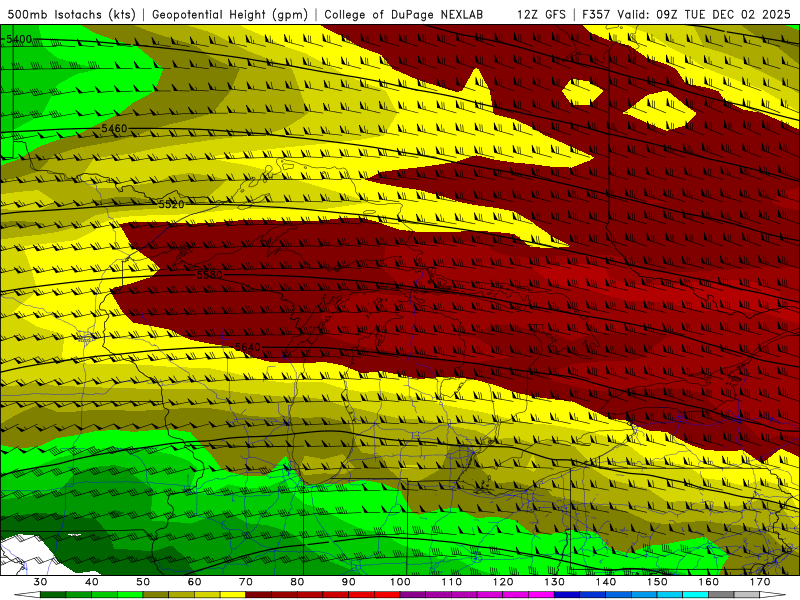The height and width of the screenshot is (600, 800).
Task: Click the 5400 height contour label
Action: (19, 39)
